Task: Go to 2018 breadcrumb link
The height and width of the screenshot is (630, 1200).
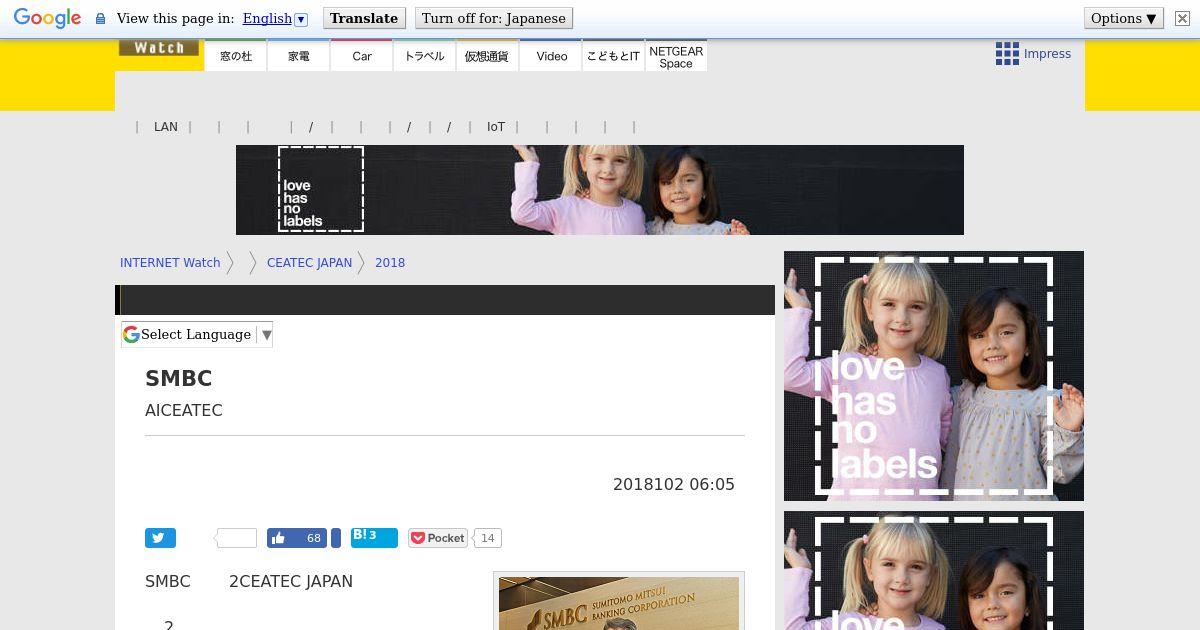Action: point(390,263)
